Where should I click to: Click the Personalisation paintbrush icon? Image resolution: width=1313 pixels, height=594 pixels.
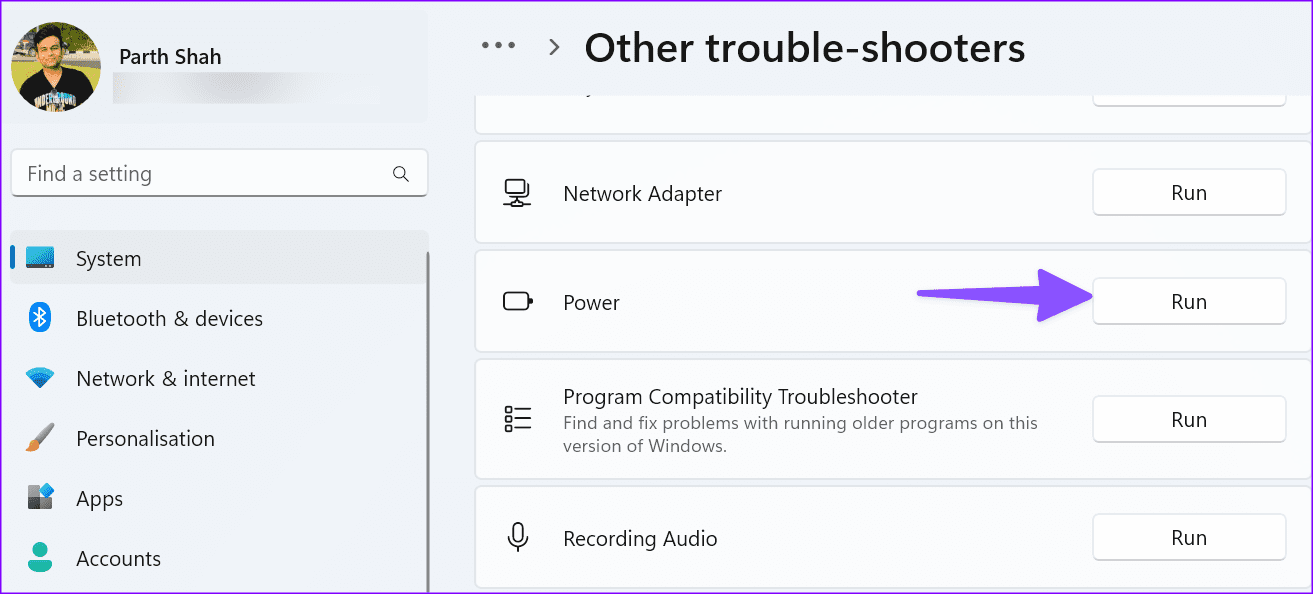40,438
